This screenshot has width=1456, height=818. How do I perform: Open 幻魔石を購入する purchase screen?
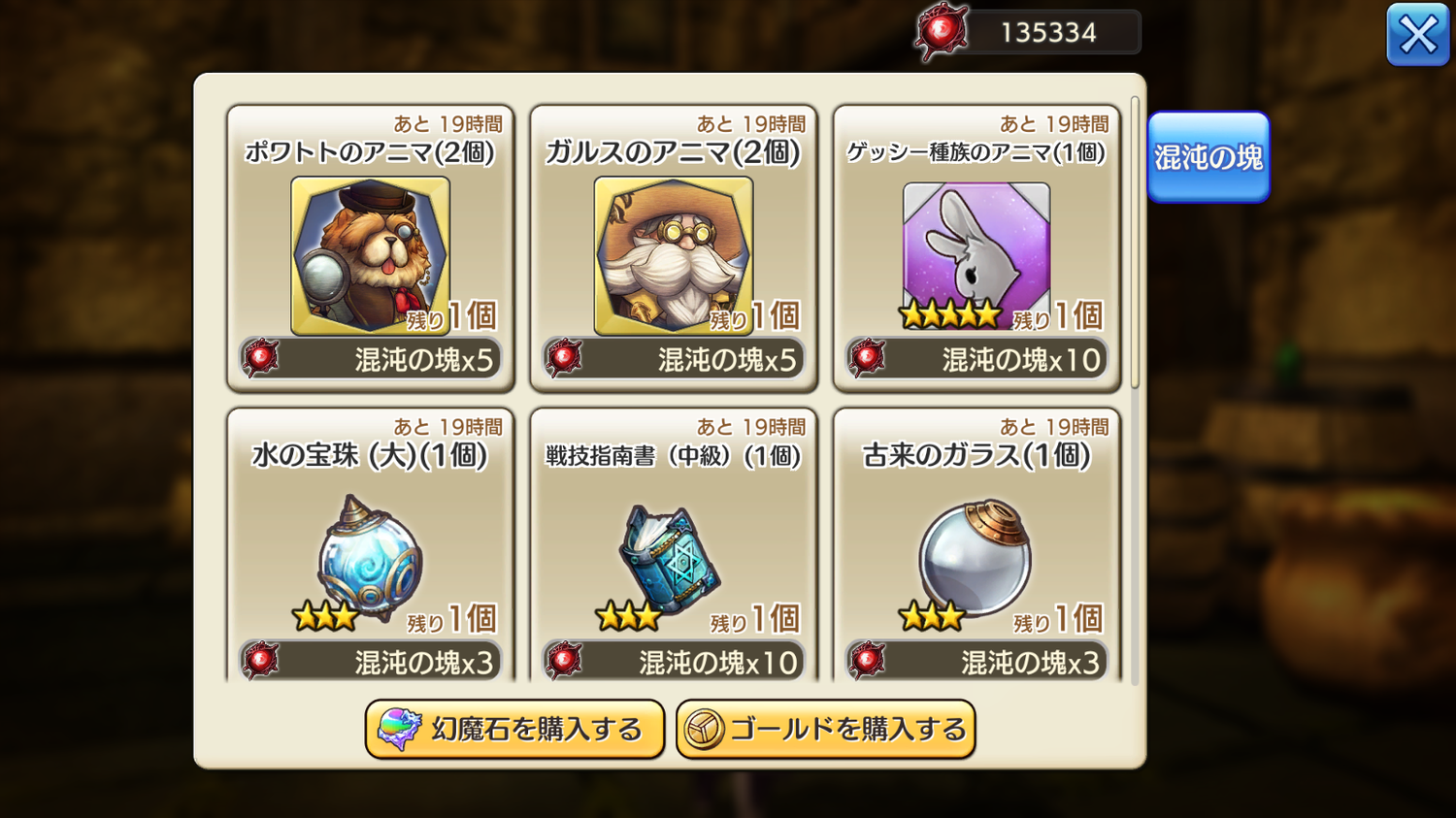(x=514, y=729)
